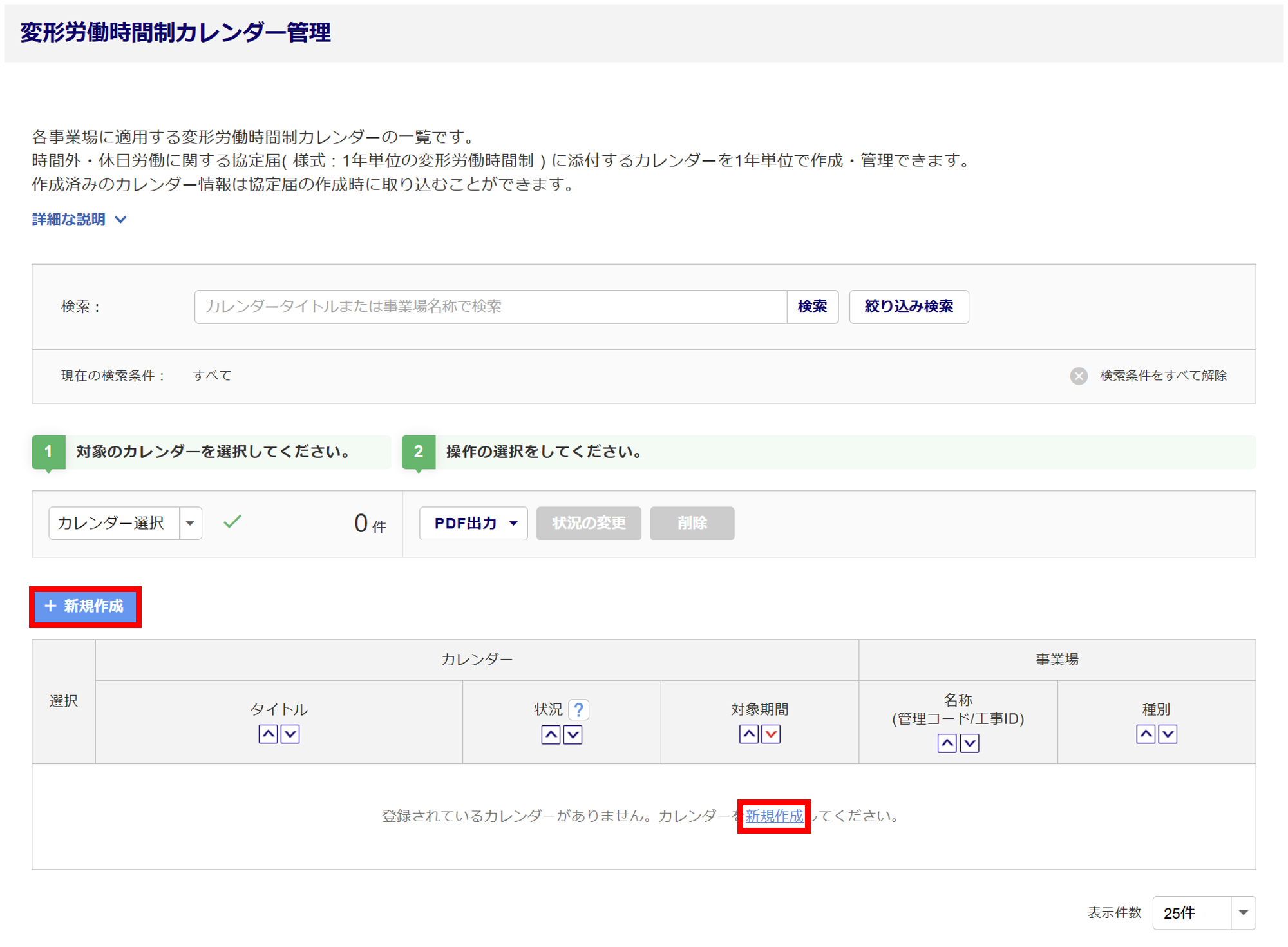Viewport: 1288px width, 947px height.
Task: Click the 絞り込み検索 button
Action: click(x=908, y=307)
